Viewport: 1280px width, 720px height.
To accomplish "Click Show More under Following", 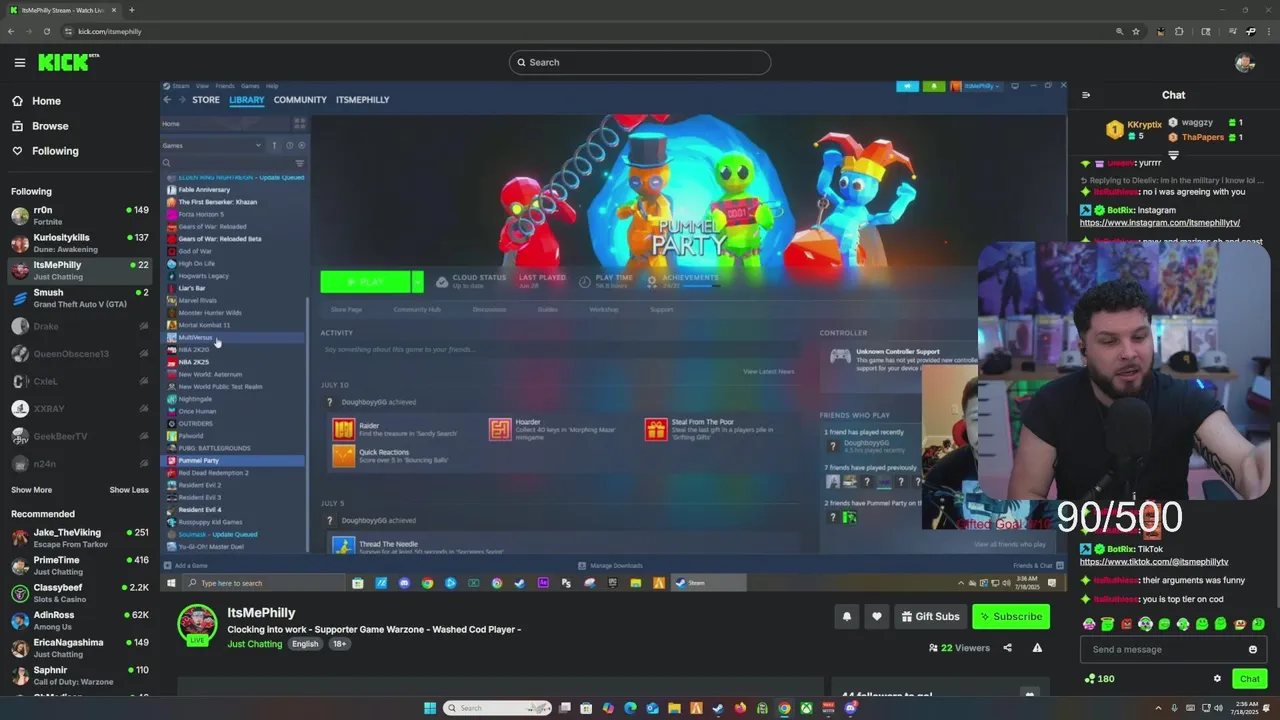I will 31,490.
